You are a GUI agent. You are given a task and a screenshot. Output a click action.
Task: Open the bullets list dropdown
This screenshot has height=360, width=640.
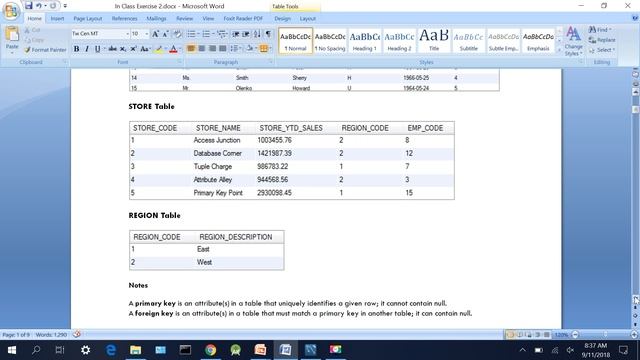[x=198, y=34]
